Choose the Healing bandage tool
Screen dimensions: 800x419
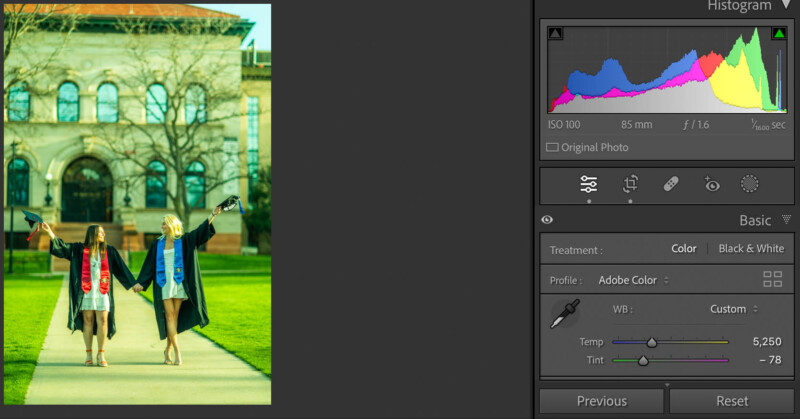pyautogui.click(x=671, y=184)
